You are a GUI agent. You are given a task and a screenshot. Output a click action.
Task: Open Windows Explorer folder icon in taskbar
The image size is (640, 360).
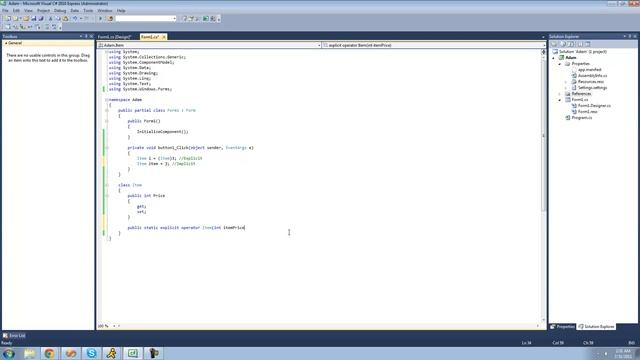pos(29,353)
